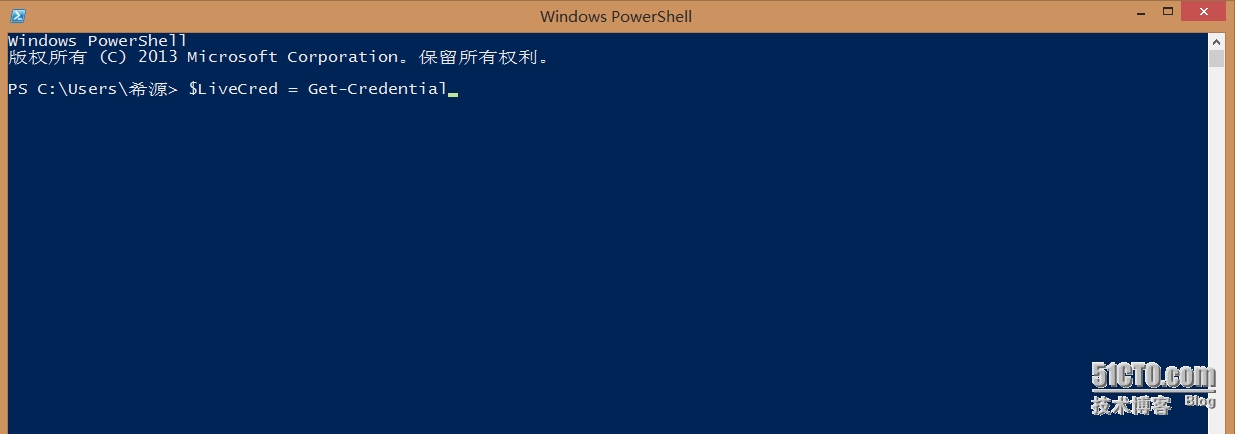The image size is (1235, 434).
Task: Click the first console line "Windows PowerShell"
Action: (97, 40)
